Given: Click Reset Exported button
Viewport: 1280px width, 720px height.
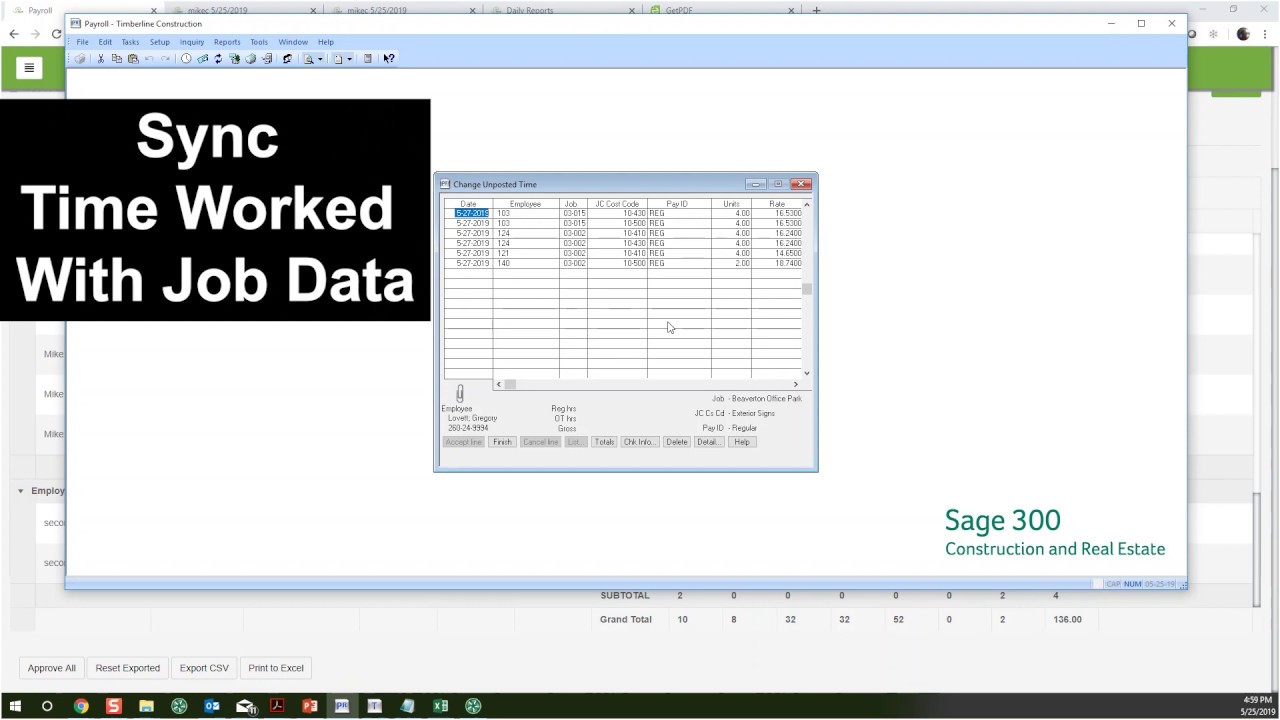Looking at the screenshot, I should [x=127, y=668].
